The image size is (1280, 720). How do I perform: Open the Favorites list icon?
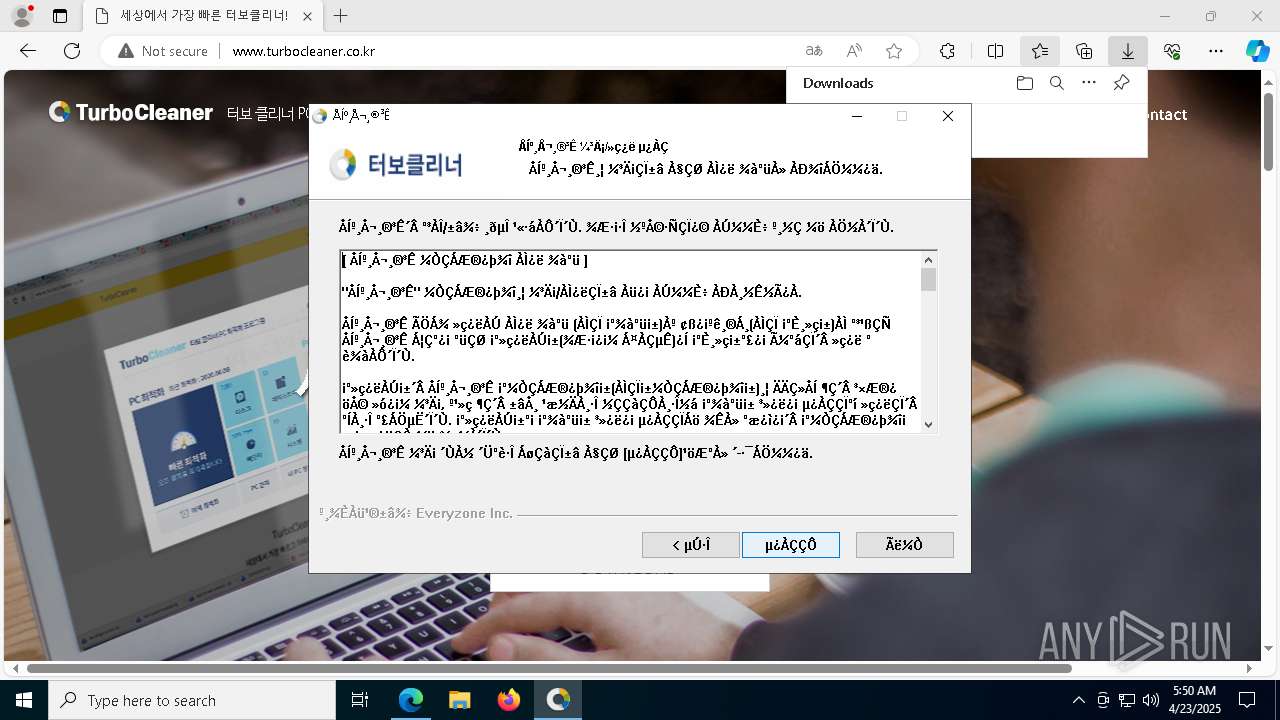tap(1040, 51)
